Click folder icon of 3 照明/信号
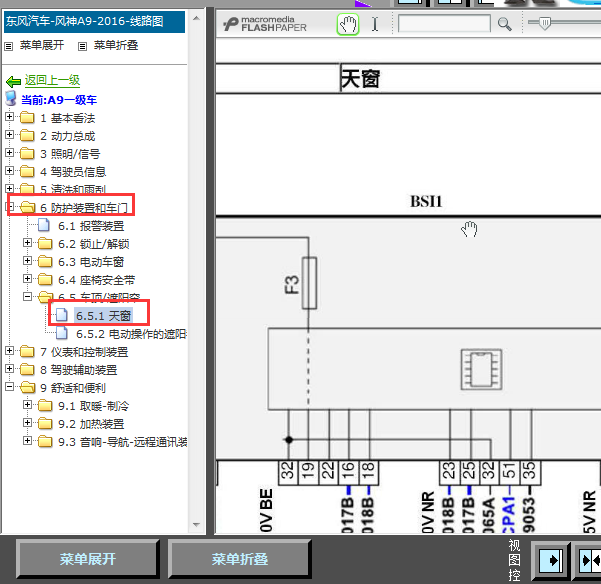This screenshot has width=601, height=584. pyautogui.click(x=27, y=153)
